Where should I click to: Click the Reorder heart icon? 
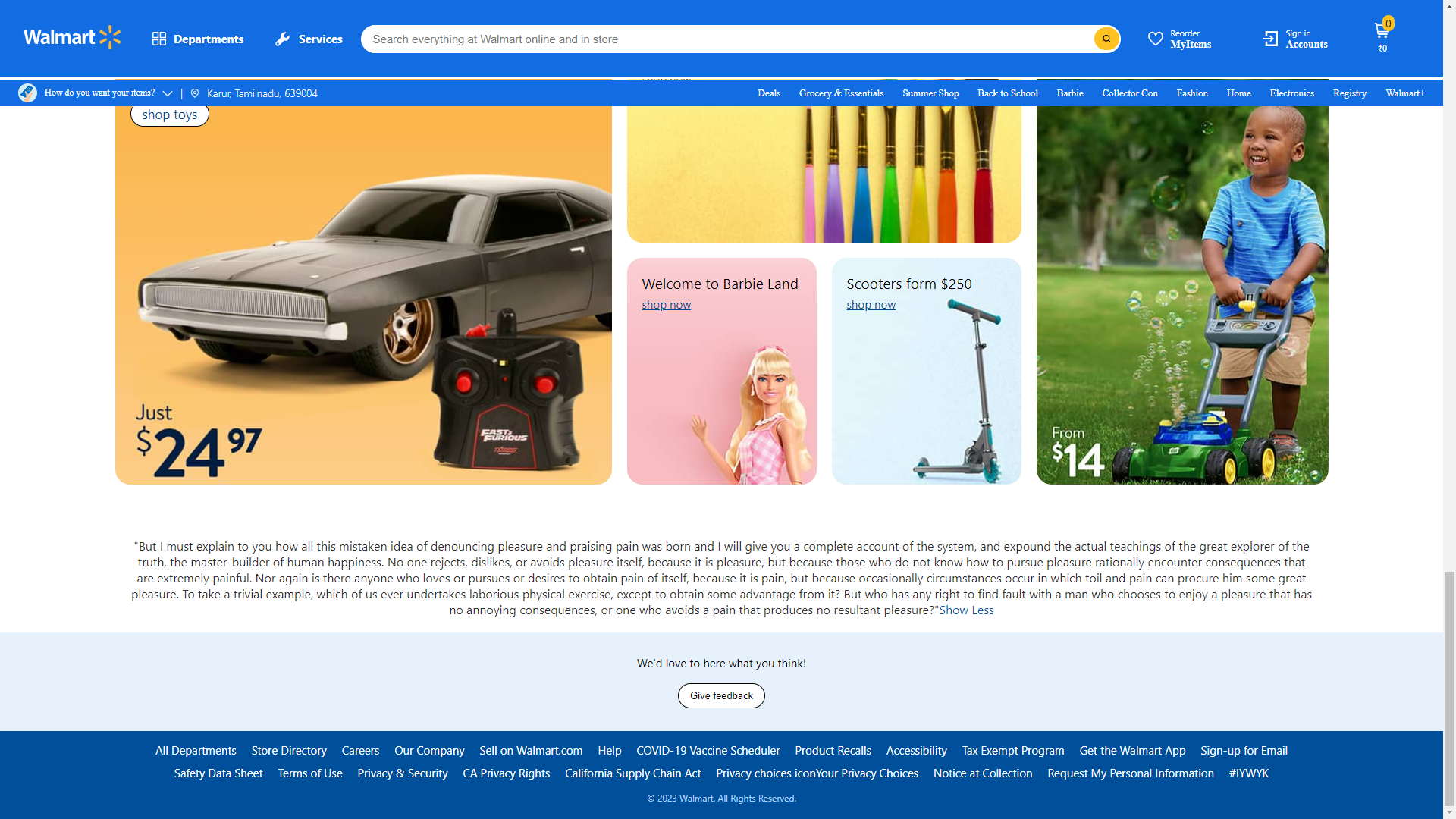coord(1155,39)
